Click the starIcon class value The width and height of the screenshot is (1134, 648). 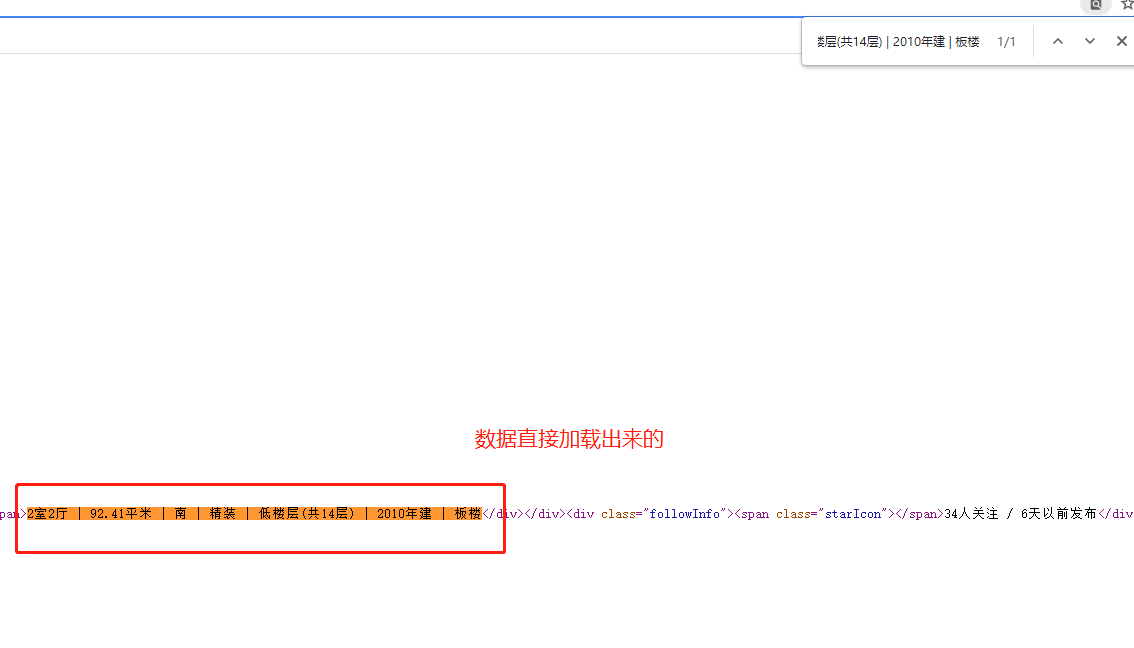click(x=853, y=513)
